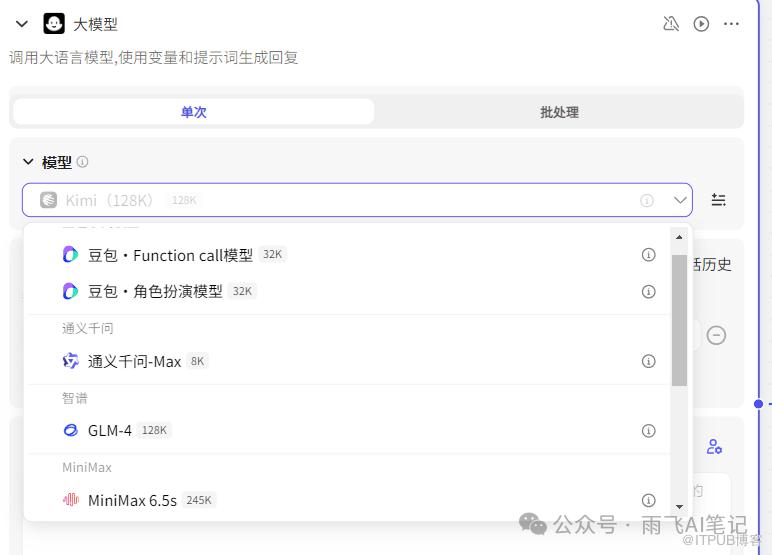
Task: Click the scroll up arrow of model list
Action: click(679, 237)
